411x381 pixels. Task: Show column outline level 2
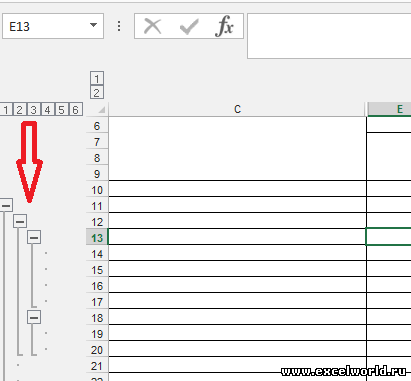pos(97,92)
